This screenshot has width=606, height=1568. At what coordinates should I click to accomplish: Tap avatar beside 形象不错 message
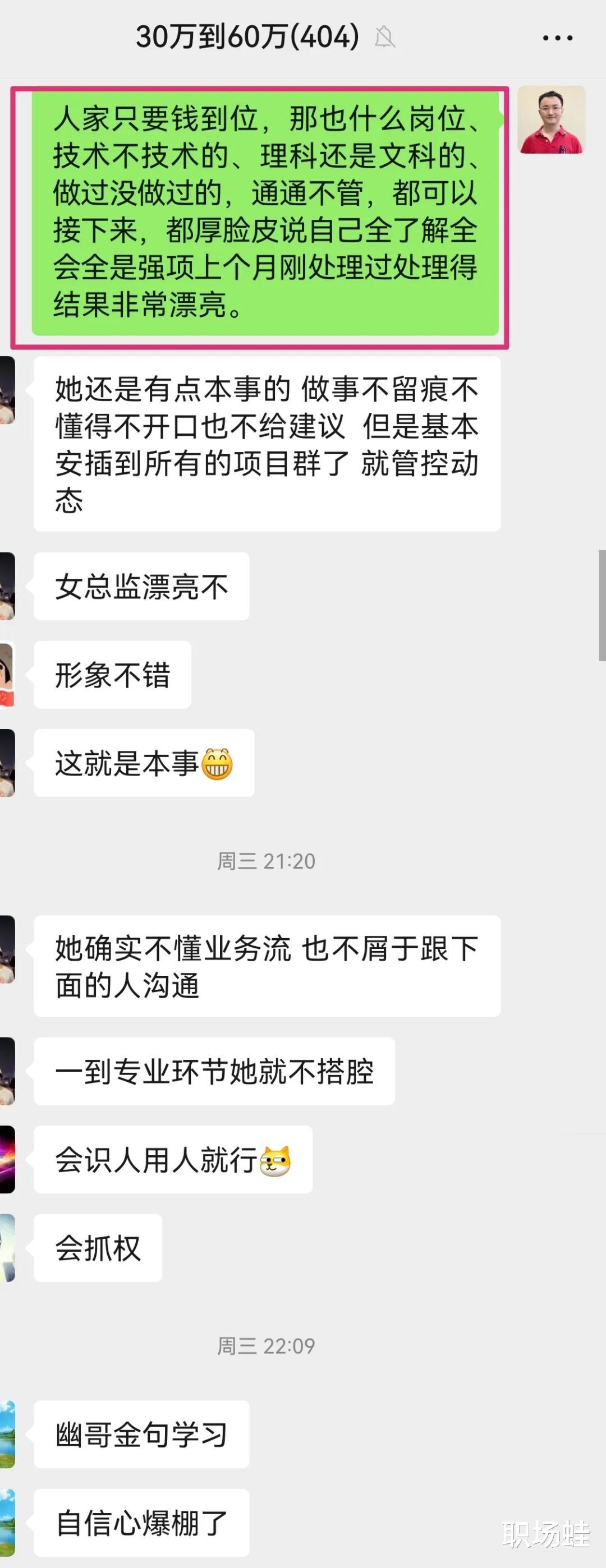click(x=7, y=675)
